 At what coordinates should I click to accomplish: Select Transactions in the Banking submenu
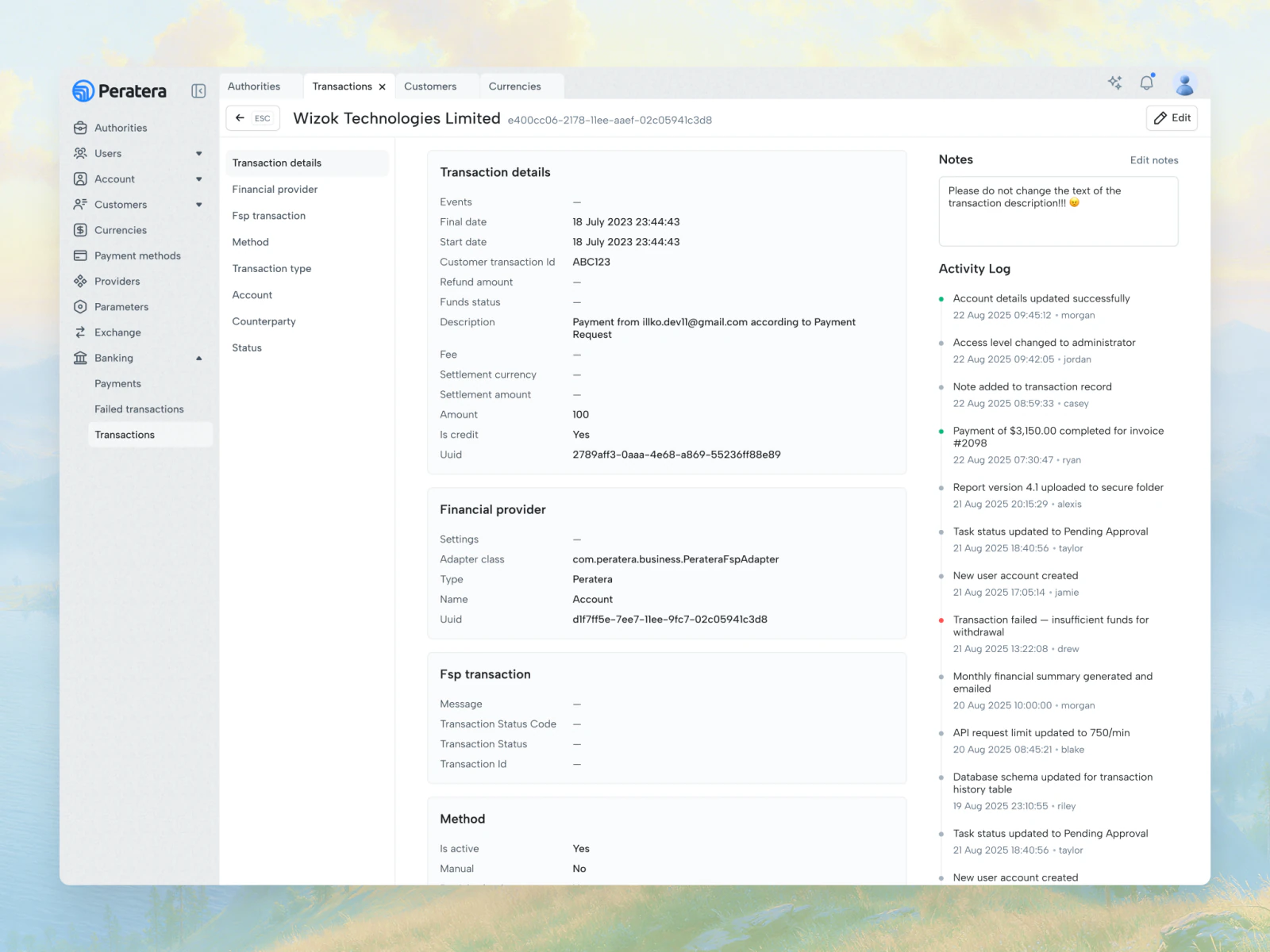point(150,435)
